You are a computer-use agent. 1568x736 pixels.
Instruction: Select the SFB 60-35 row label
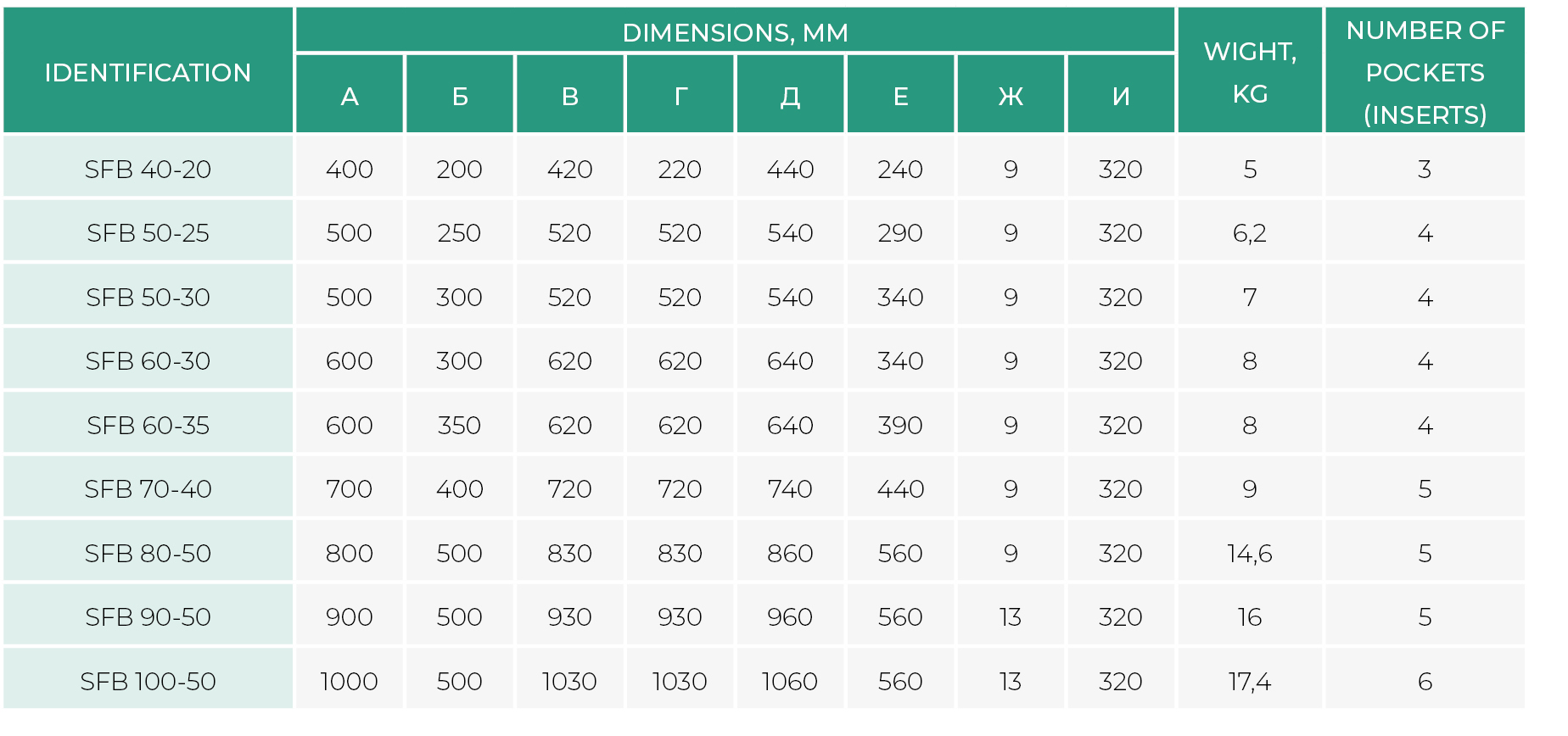148,425
